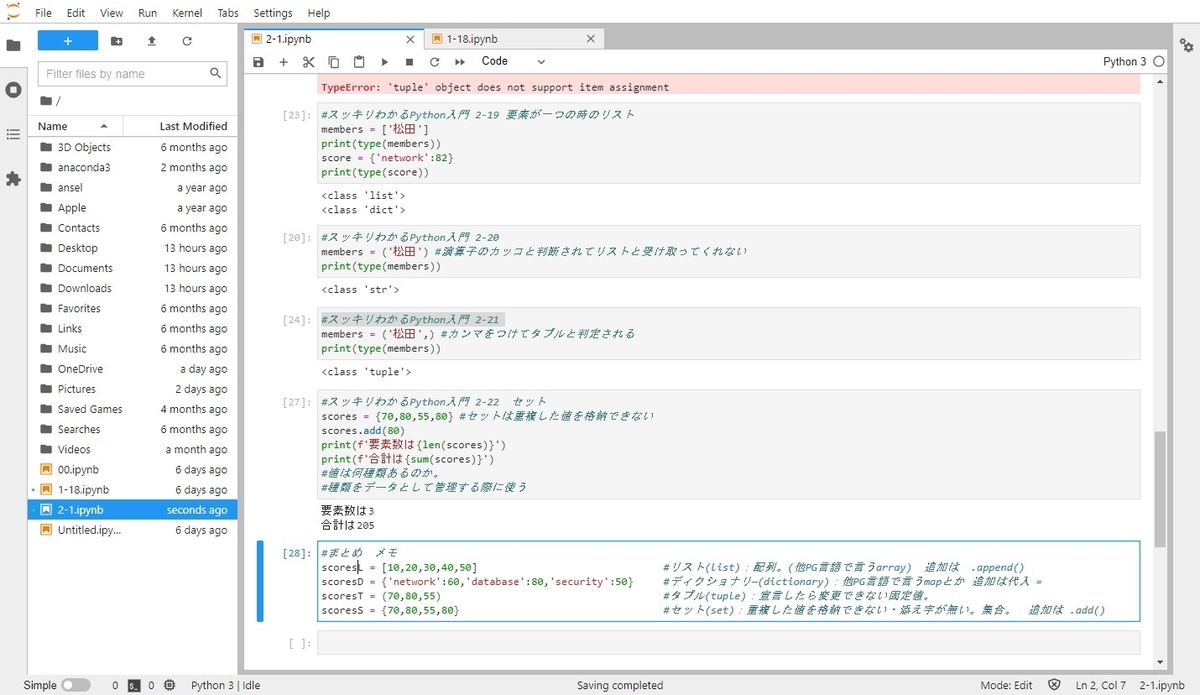Click the empty code cell at the bottom

point(728,642)
